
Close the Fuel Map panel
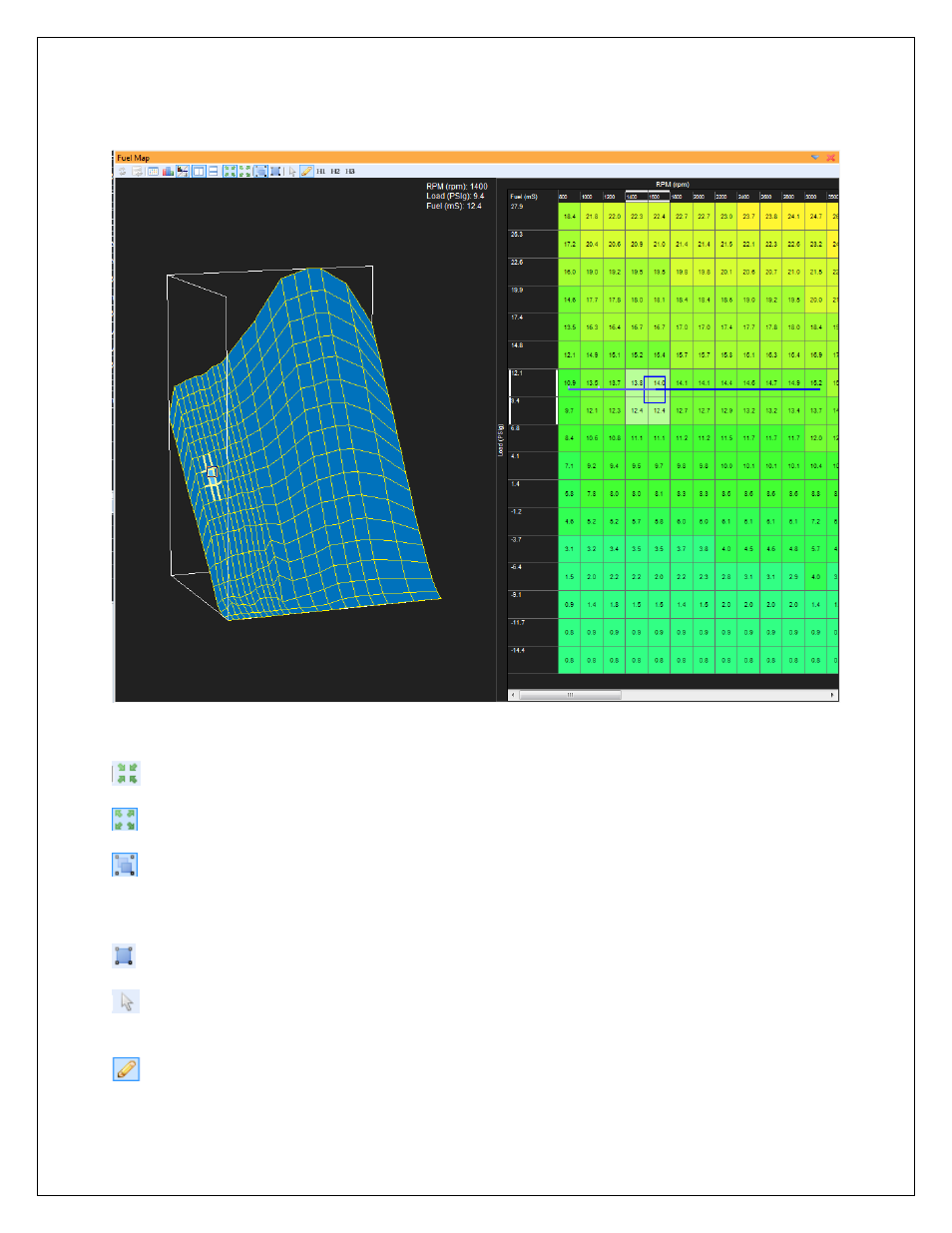[831, 158]
